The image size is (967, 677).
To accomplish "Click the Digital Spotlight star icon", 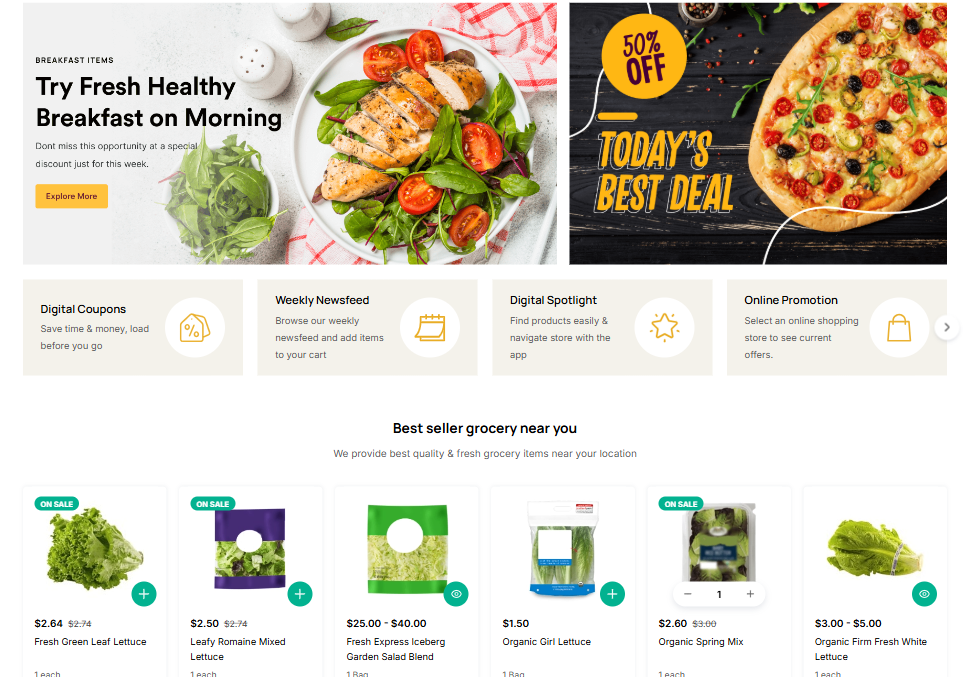I will click(x=664, y=327).
